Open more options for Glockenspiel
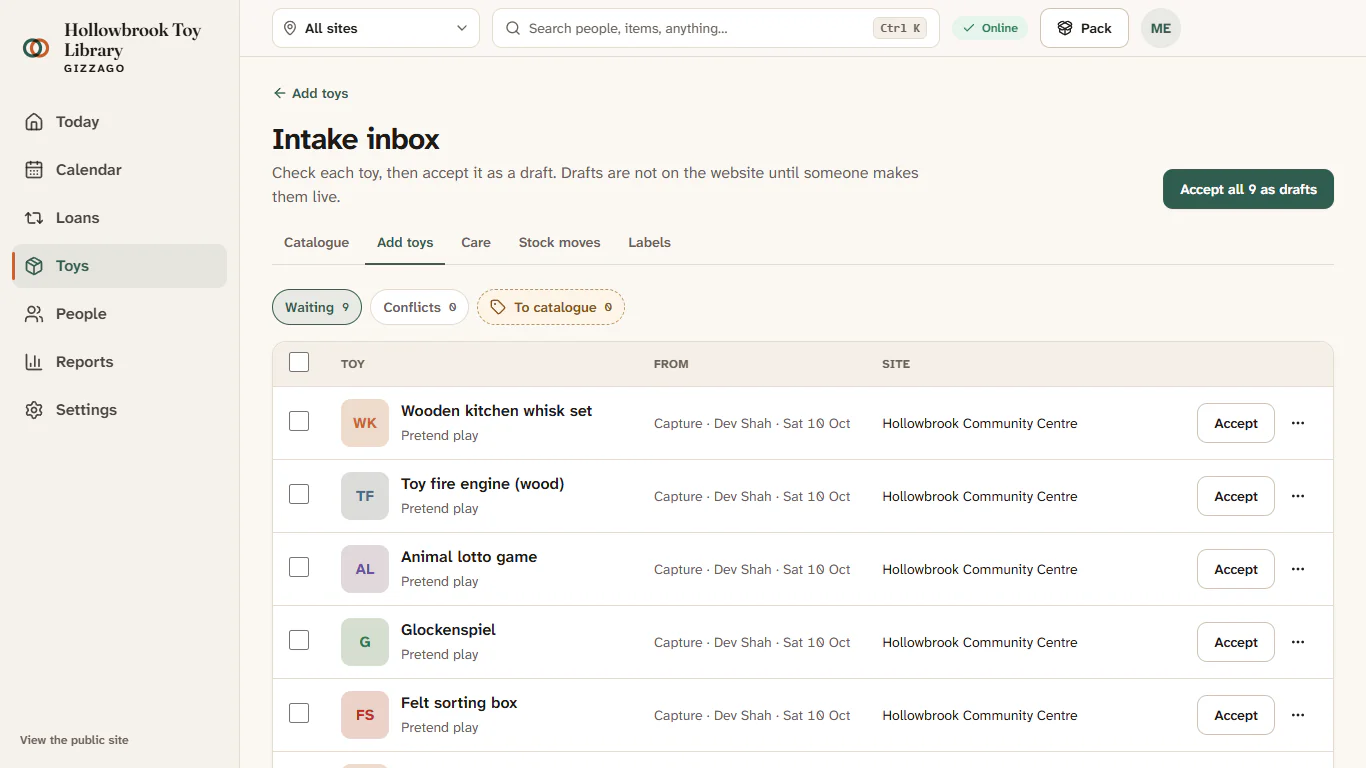1366x768 pixels. tap(1298, 642)
